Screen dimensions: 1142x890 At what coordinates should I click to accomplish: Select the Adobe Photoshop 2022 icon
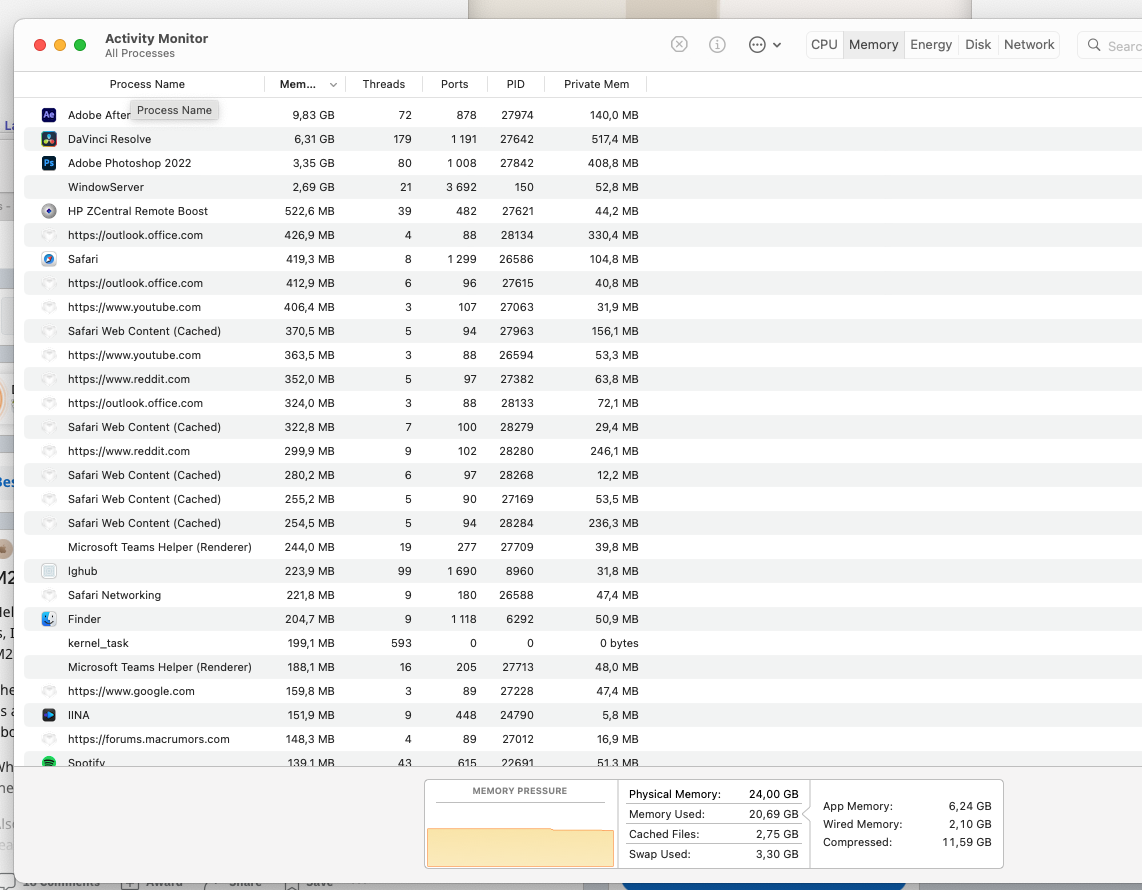(49, 163)
